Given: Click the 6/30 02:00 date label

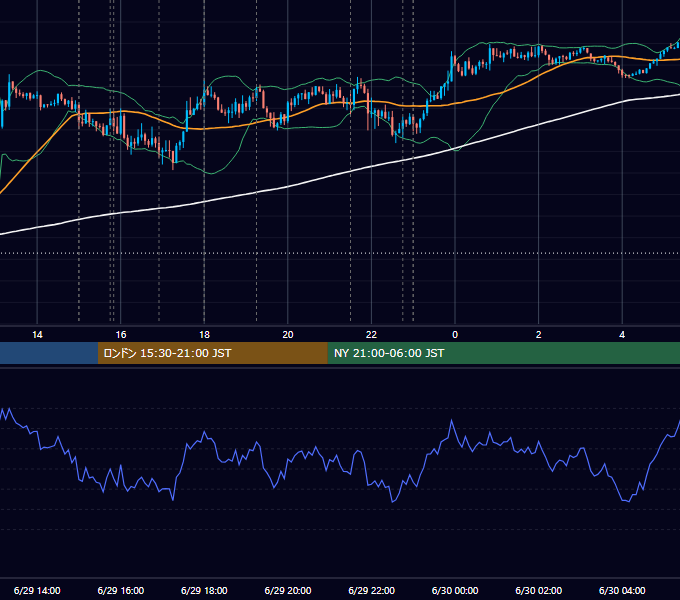Looking at the screenshot, I should tap(538, 590).
